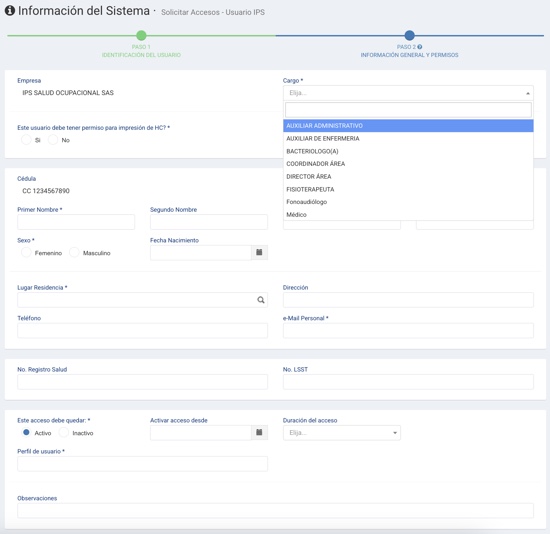This screenshot has width=550, height=534.
Task: Set access status to Activo
Action: tap(26, 432)
